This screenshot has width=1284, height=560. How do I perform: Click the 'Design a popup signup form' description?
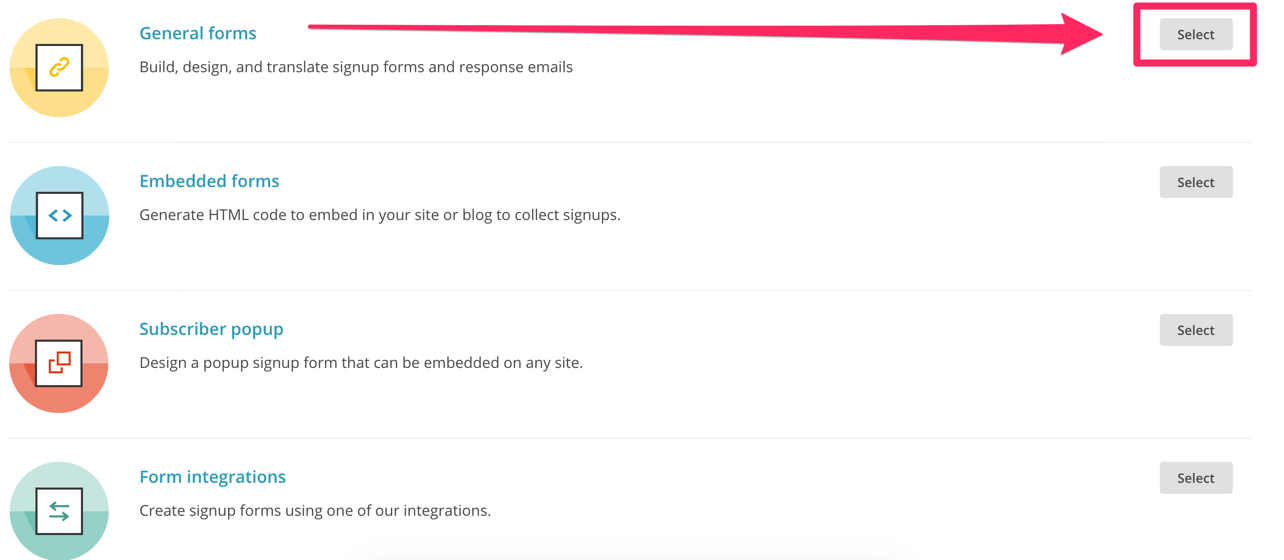(361, 363)
